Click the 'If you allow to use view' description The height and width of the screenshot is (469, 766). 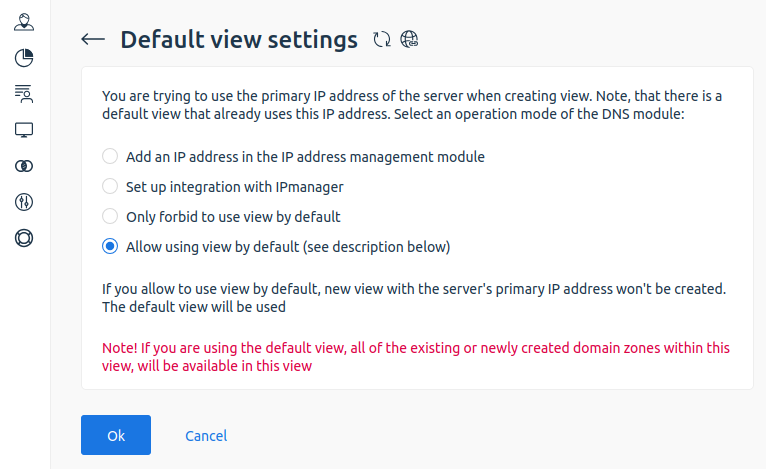click(x=413, y=298)
